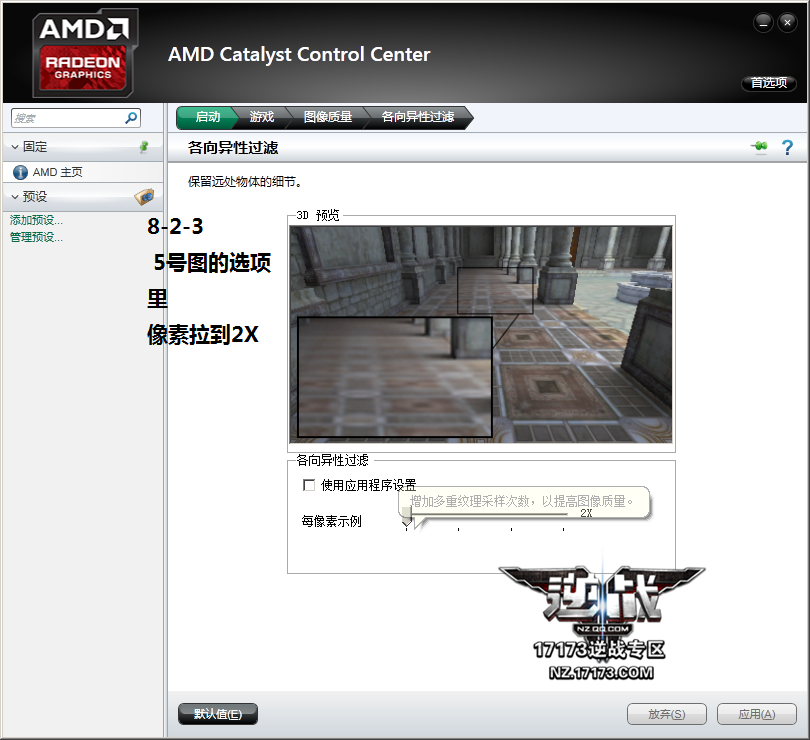This screenshot has width=810, height=740.
Task: Click the 3D 预览 preview image
Action: click(x=481, y=334)
